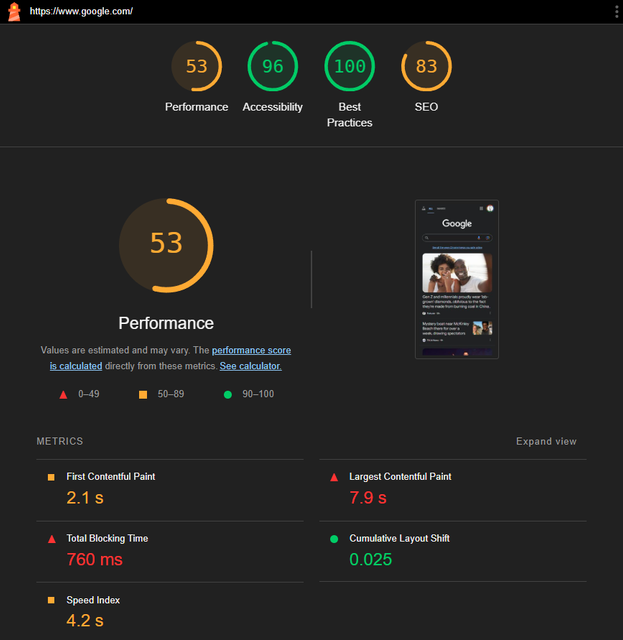Click the green circle beside Cumulative Layout Shift

click(334, 539)
